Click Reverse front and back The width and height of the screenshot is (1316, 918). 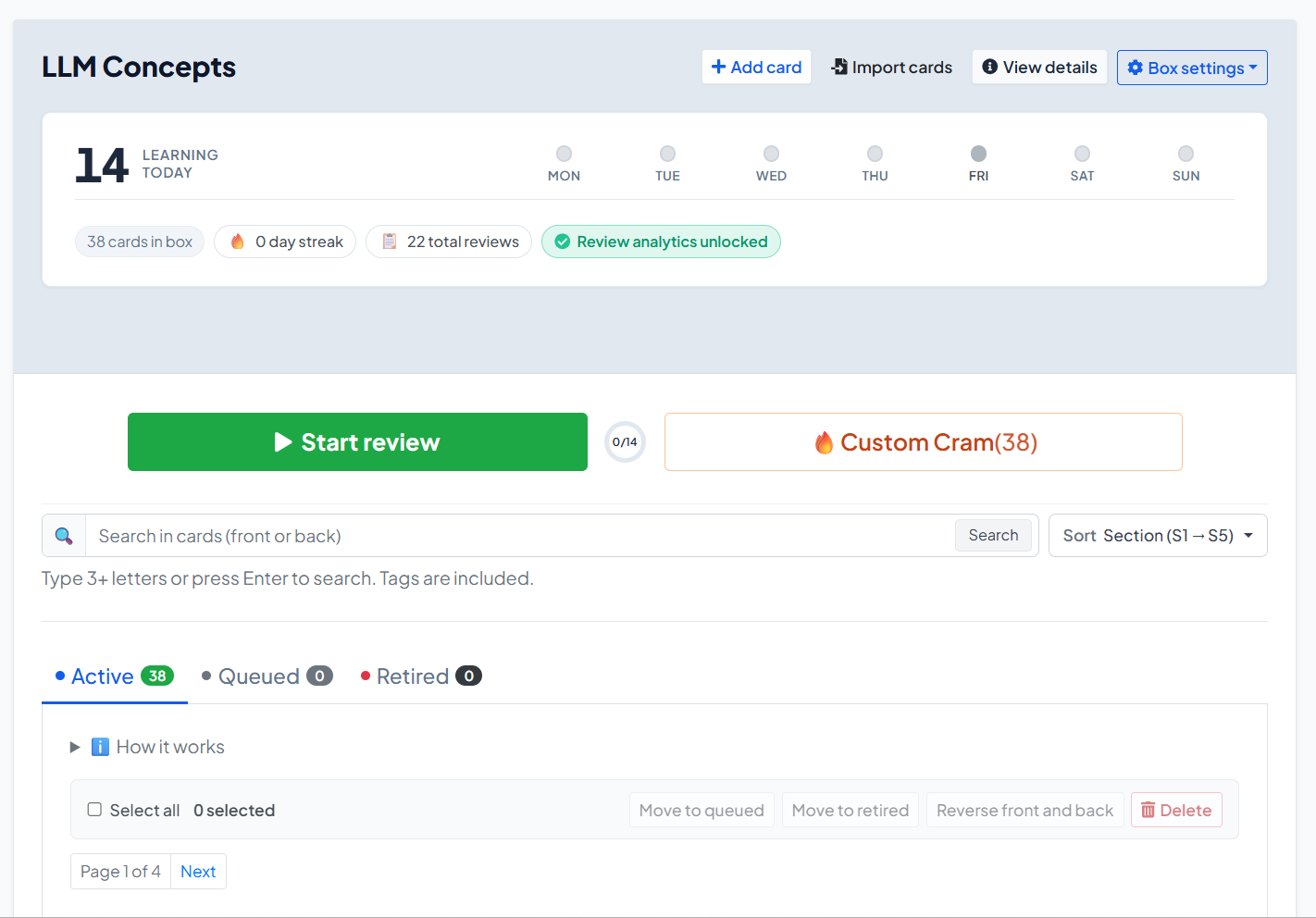(x=1024, y=811)
